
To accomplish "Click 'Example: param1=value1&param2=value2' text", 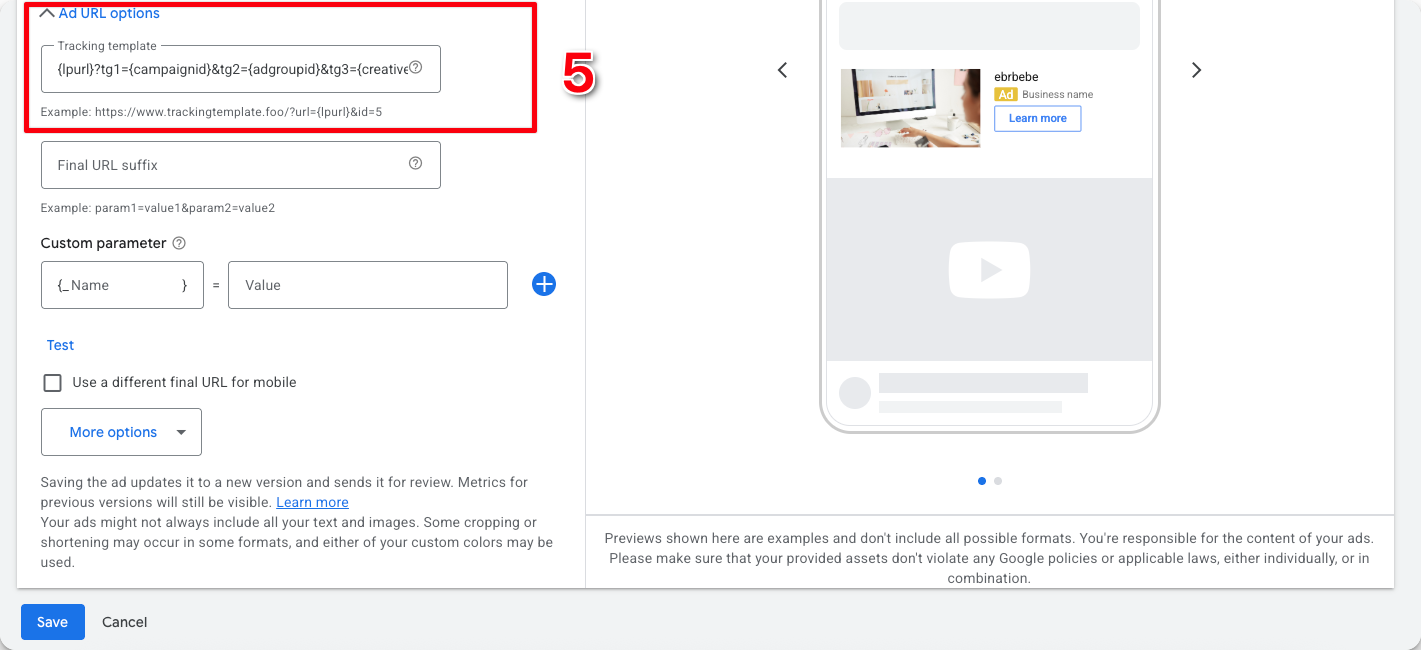I will point(158,208).
